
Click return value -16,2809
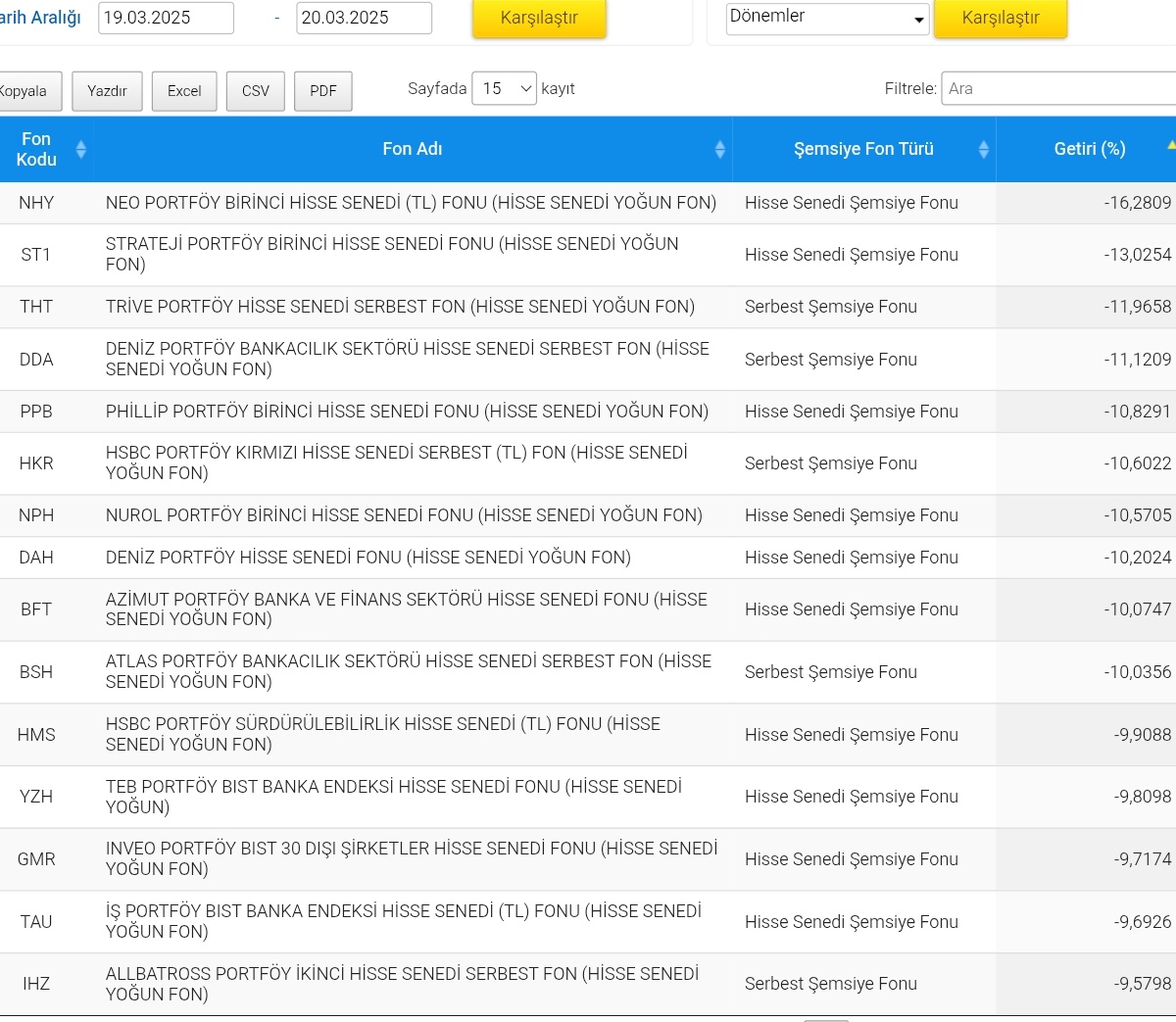1137,203
